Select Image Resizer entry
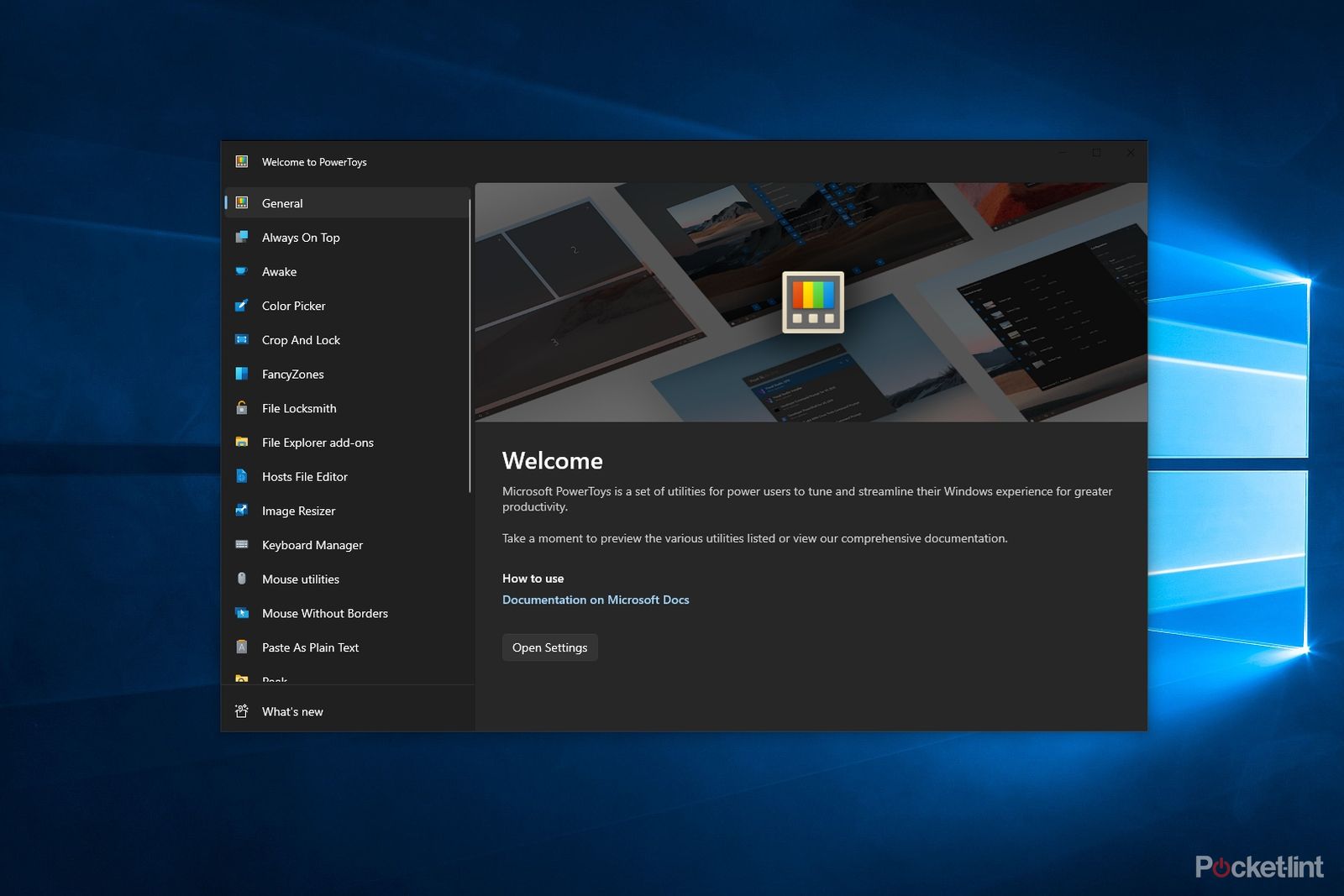This screenshot has width=1344, height=896. pyautogui.click(x=346, y=511)
